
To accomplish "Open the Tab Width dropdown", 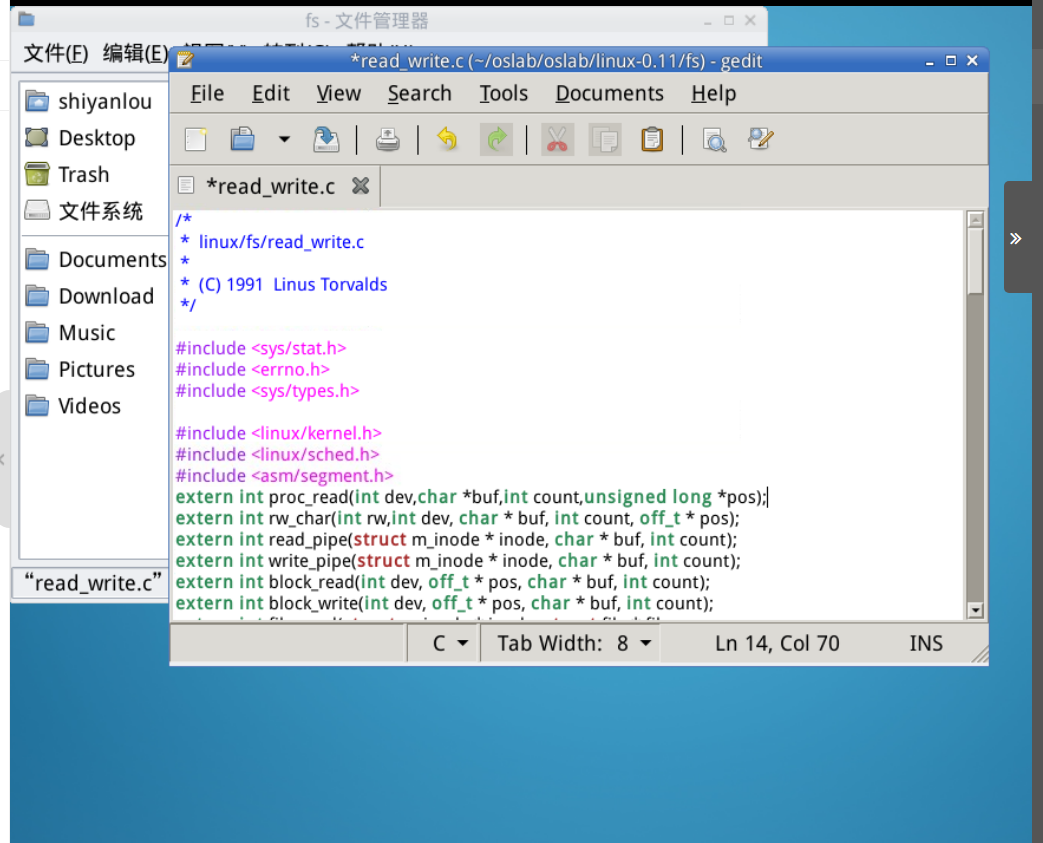I will [x=575, y=644].
